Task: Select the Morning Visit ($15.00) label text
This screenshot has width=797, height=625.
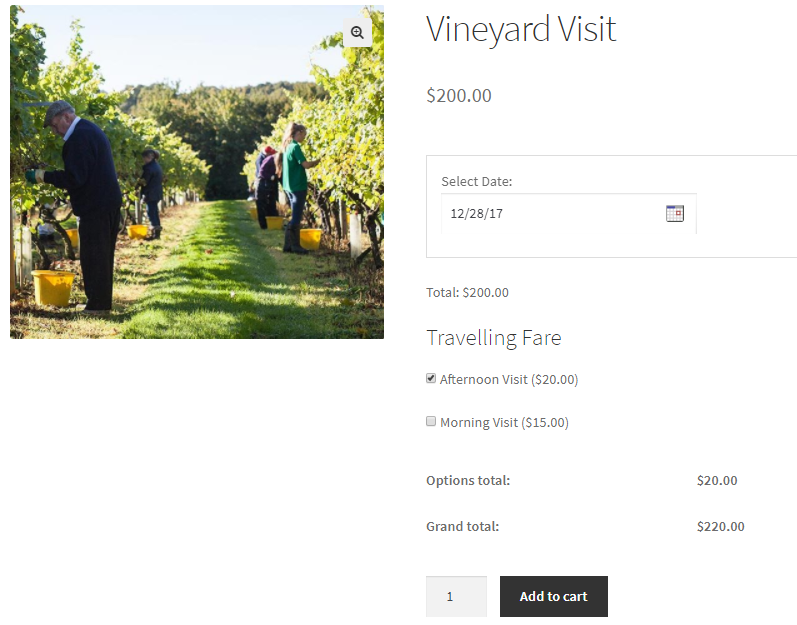Action: click(504, 422)
